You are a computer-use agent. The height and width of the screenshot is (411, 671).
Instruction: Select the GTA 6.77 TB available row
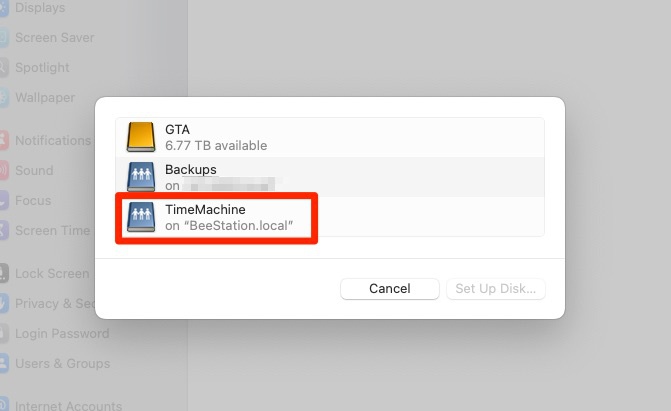[330, 137]
